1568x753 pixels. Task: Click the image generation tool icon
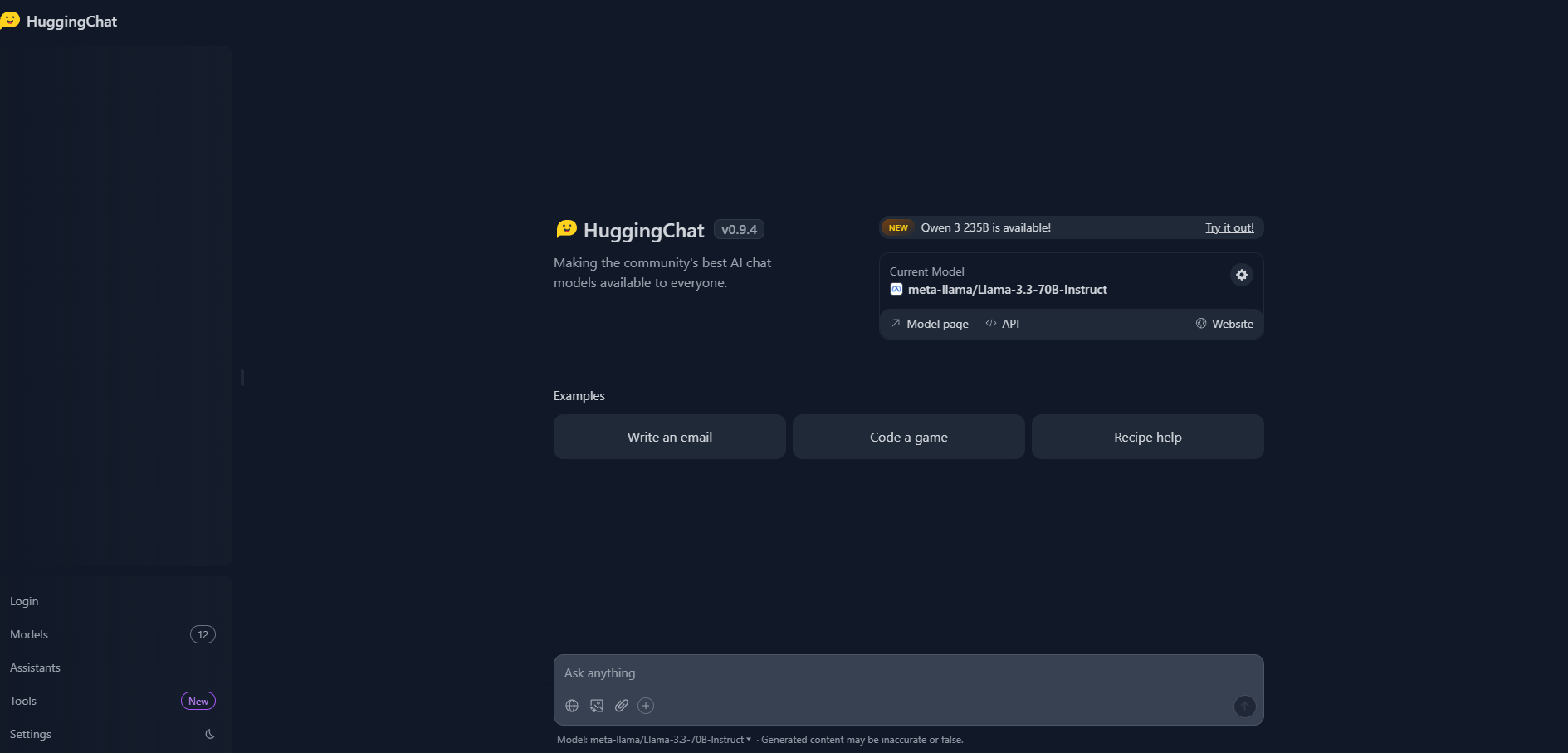pyautogui.click(x=597, y=706)
